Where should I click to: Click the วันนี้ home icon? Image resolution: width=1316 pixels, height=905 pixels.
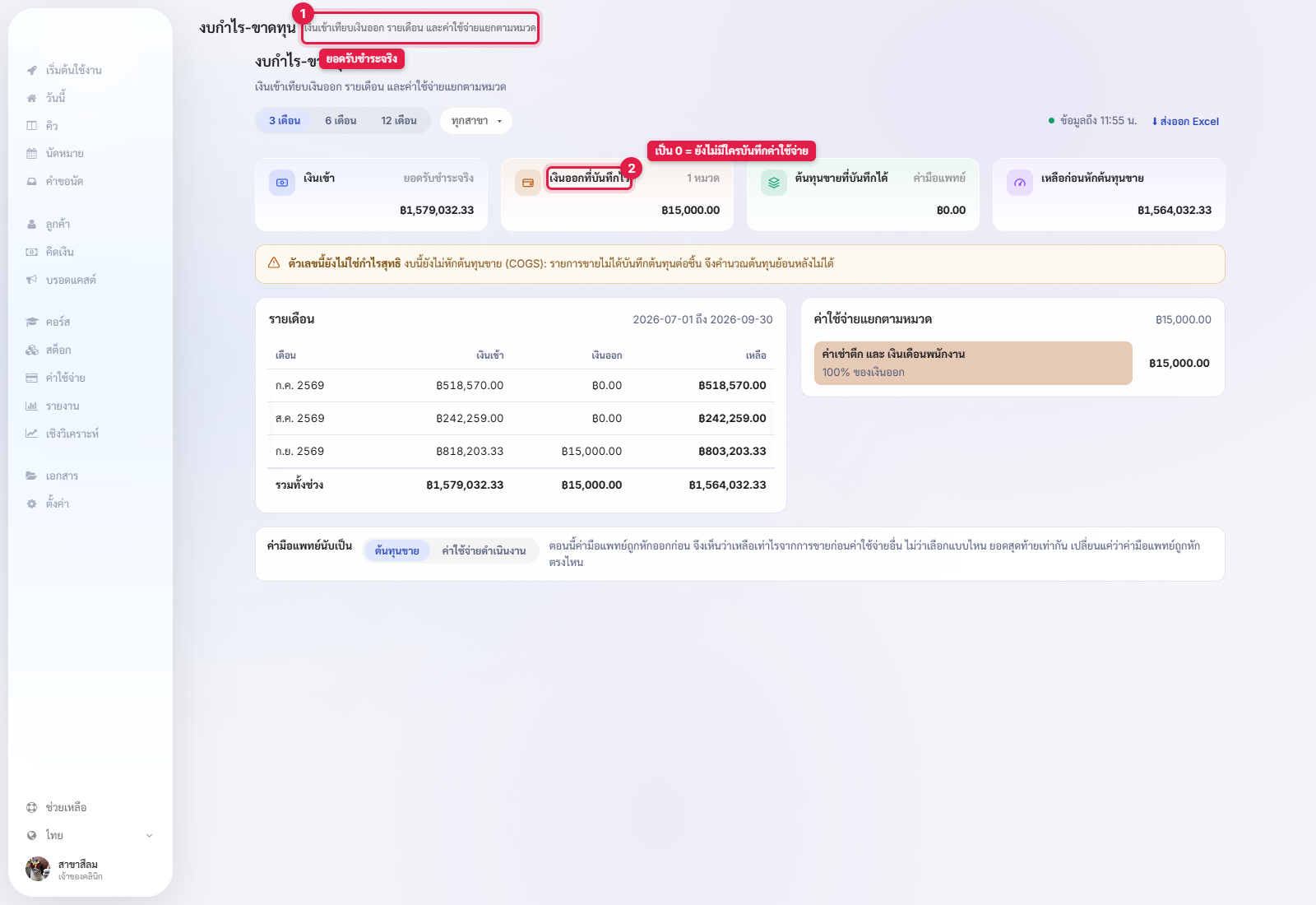(x=31, y=98)
